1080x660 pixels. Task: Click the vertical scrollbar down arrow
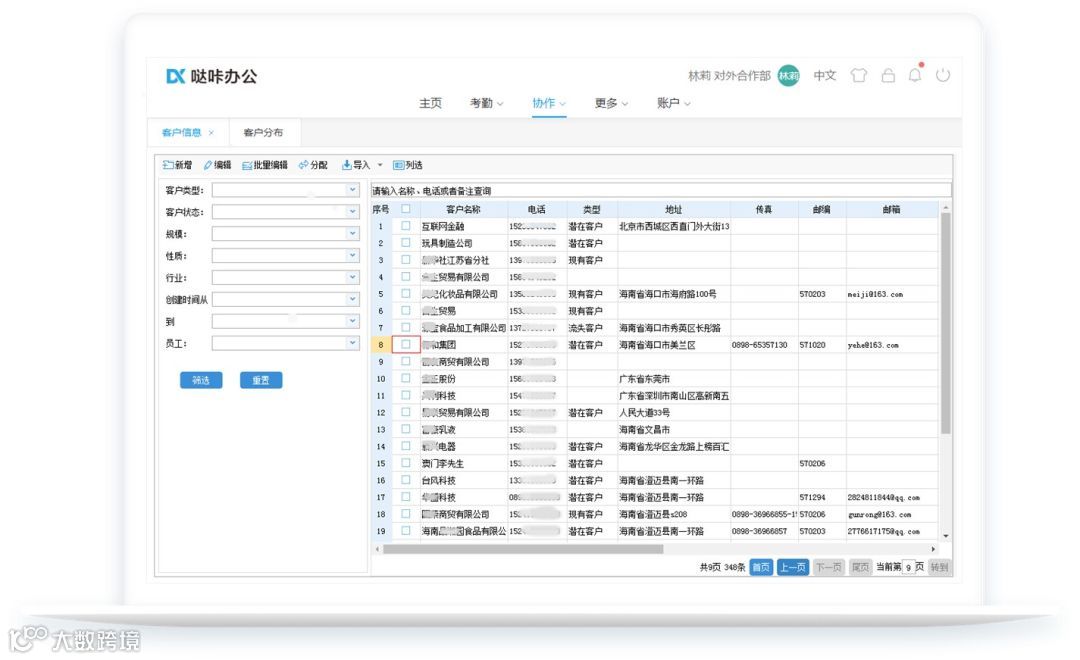point(946,536)
